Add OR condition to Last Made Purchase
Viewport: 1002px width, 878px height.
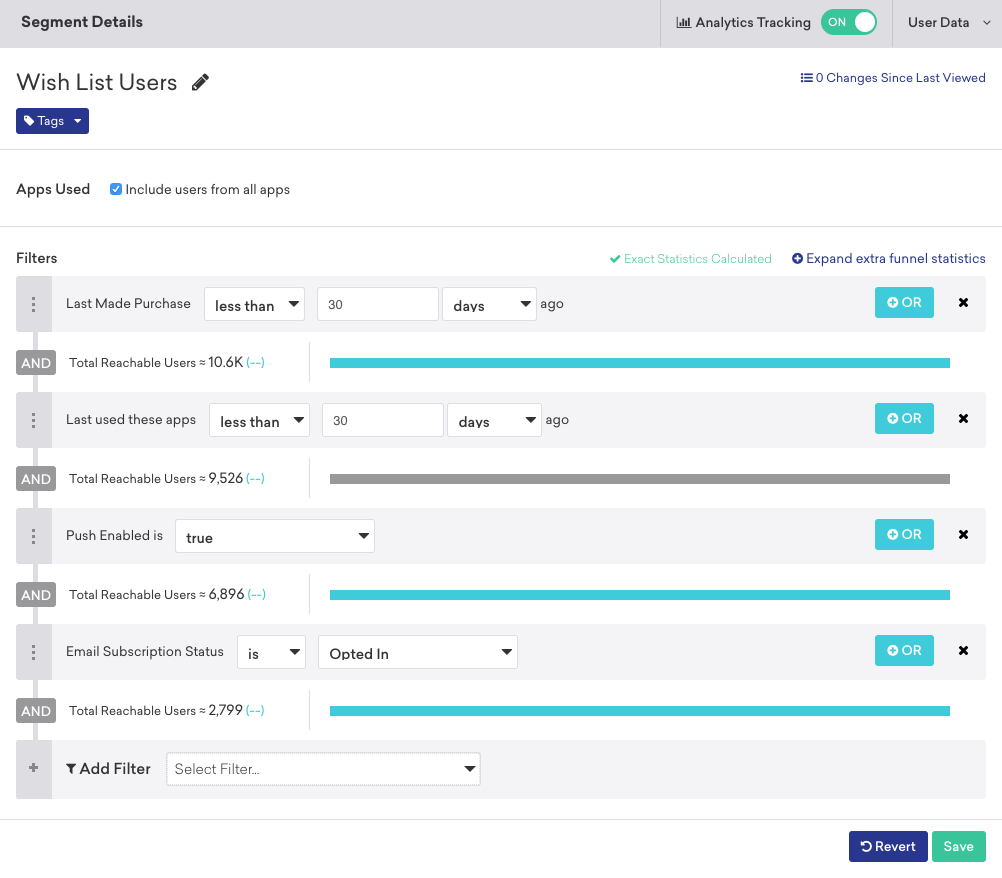click(904, 302)
